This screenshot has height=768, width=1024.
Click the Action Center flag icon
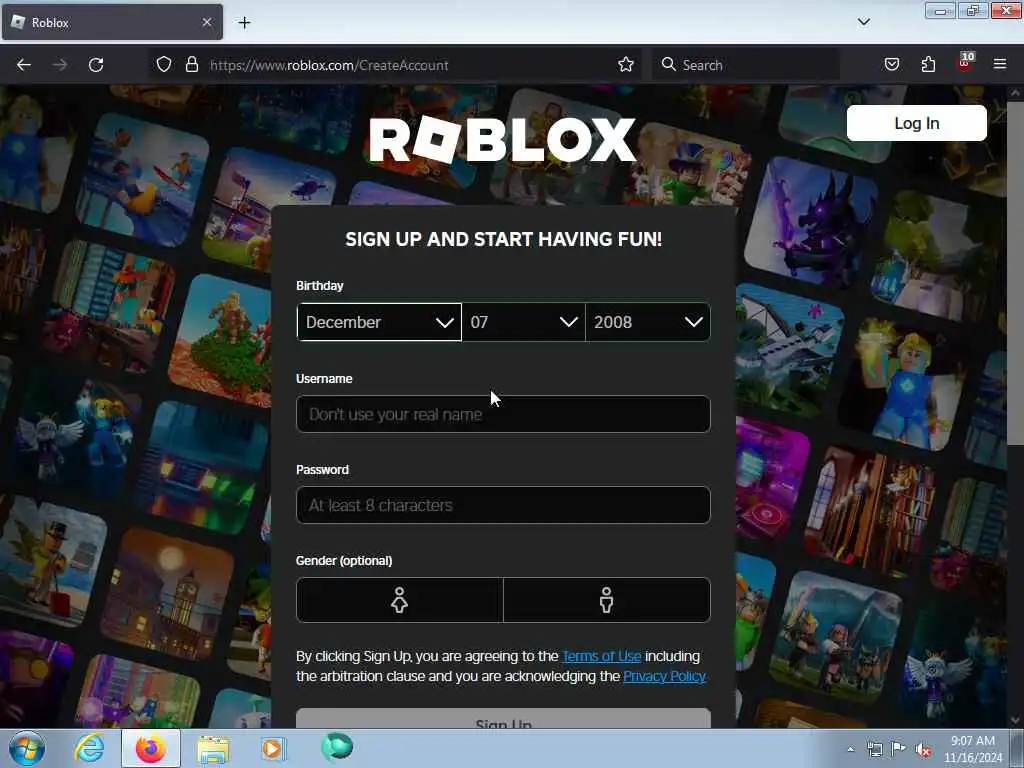(899, 749)
